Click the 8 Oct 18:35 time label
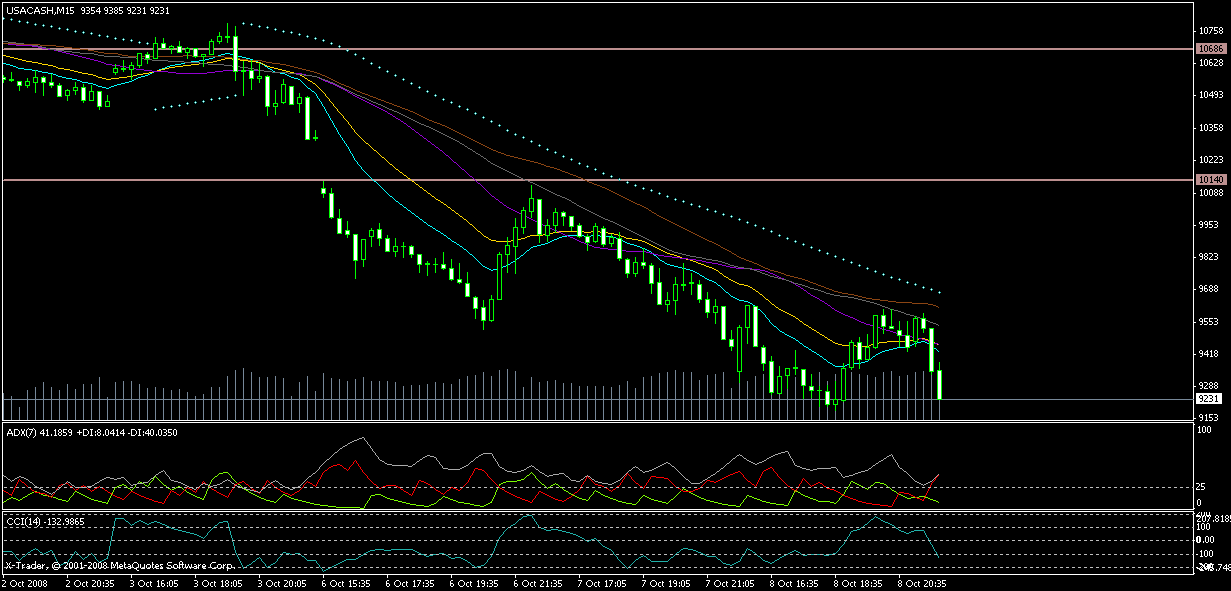The height and width of the screenshot is (591, 1231). click(857, 582)
